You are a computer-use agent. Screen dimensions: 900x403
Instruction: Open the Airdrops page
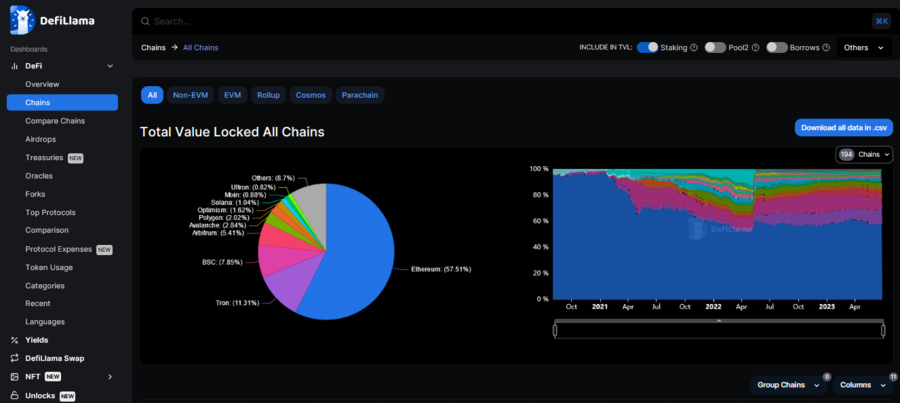40,140
